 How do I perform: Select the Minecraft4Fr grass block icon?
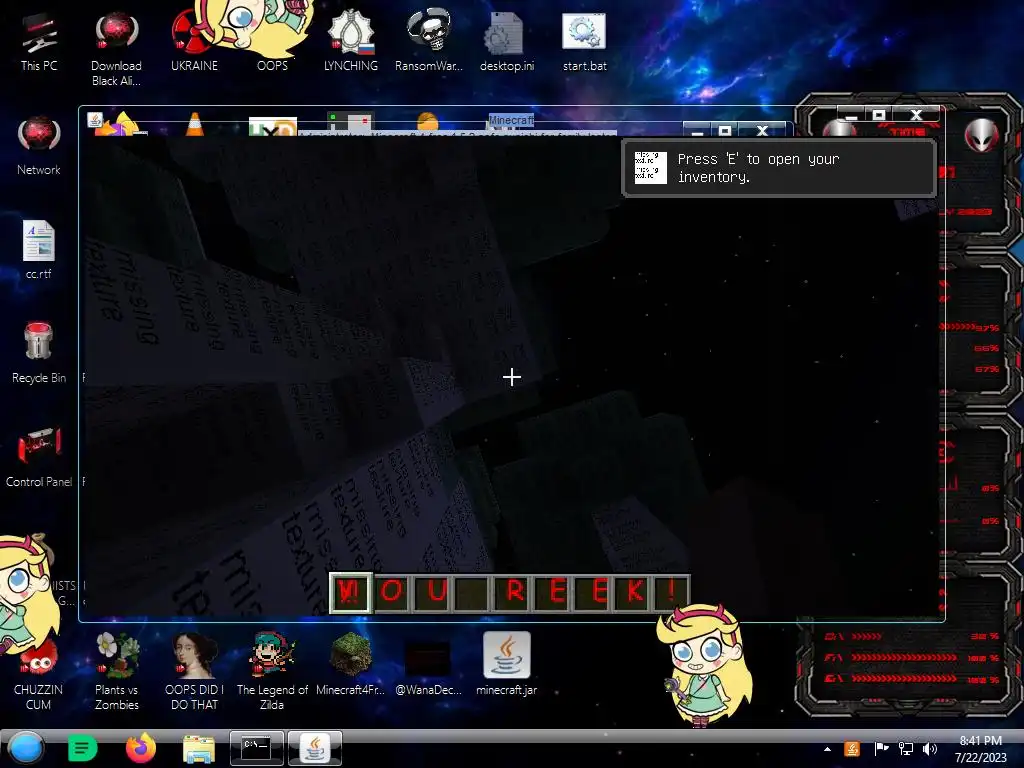click(x=351, y=664)
